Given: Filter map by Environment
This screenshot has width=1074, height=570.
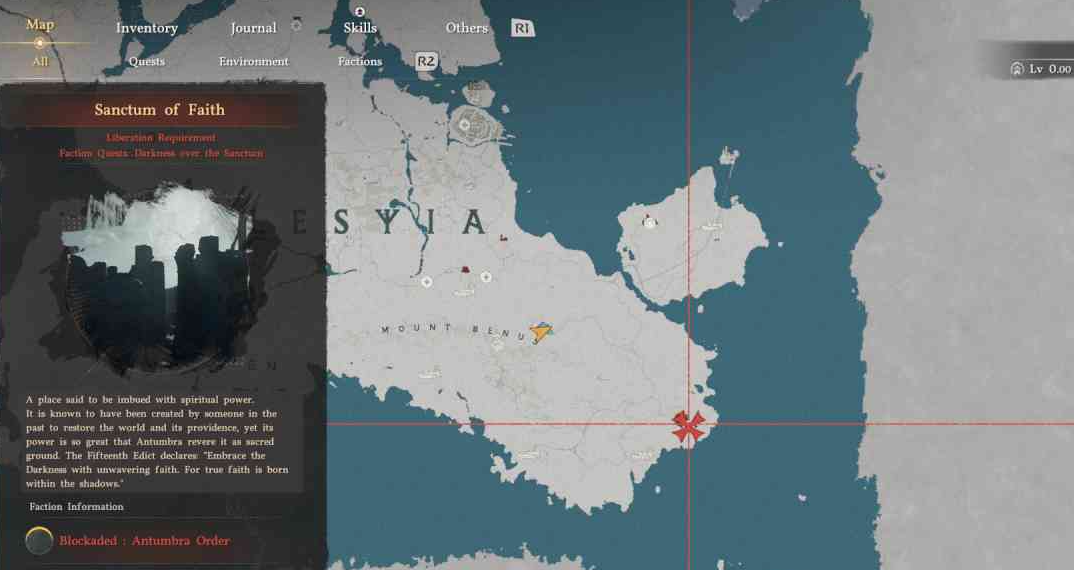Looking at the screenshot, I should tap(253, 62).
